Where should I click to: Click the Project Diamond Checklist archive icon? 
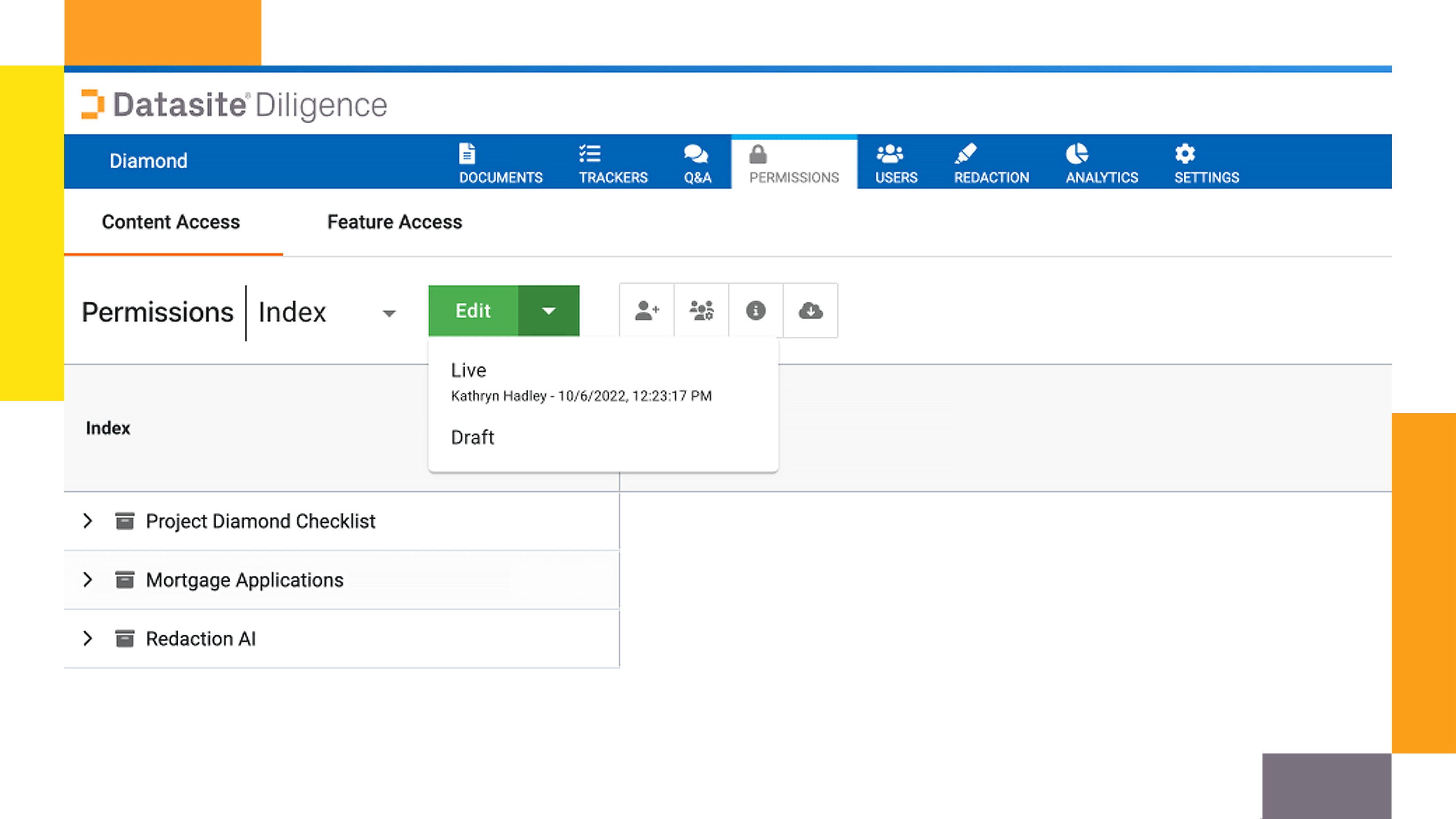[x=125, y=521]
